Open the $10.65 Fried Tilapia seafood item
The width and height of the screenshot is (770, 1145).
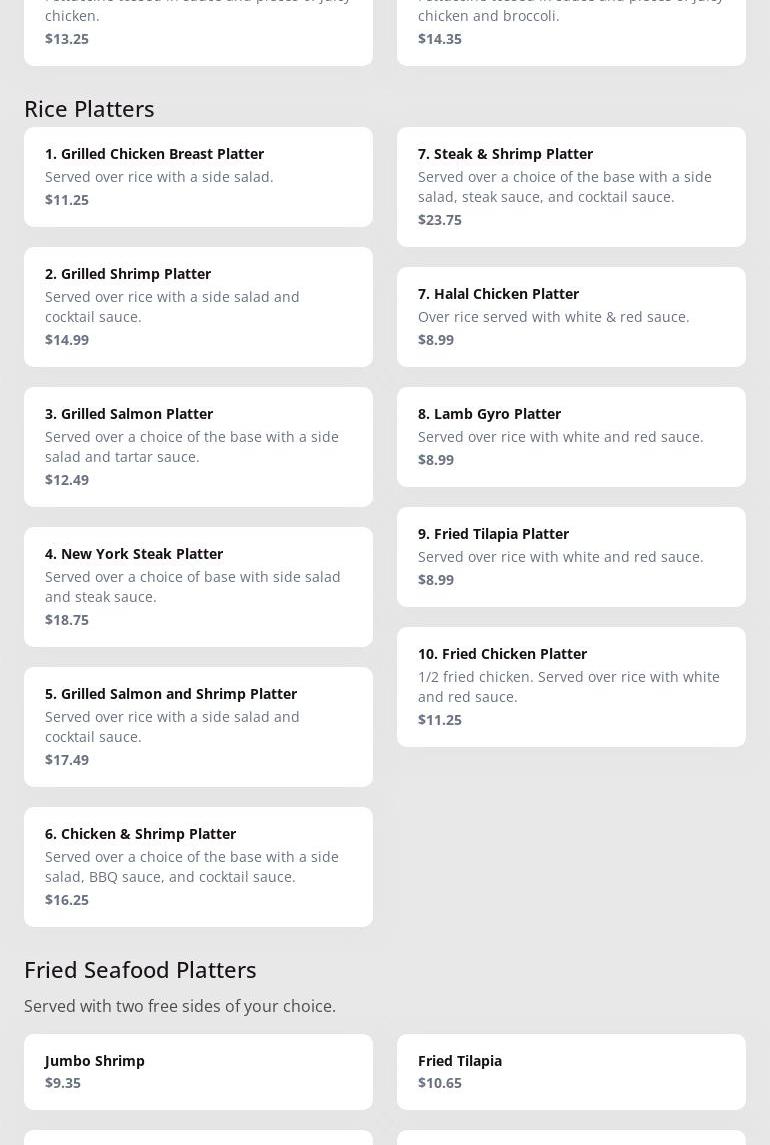click(x=571, y=1071)
